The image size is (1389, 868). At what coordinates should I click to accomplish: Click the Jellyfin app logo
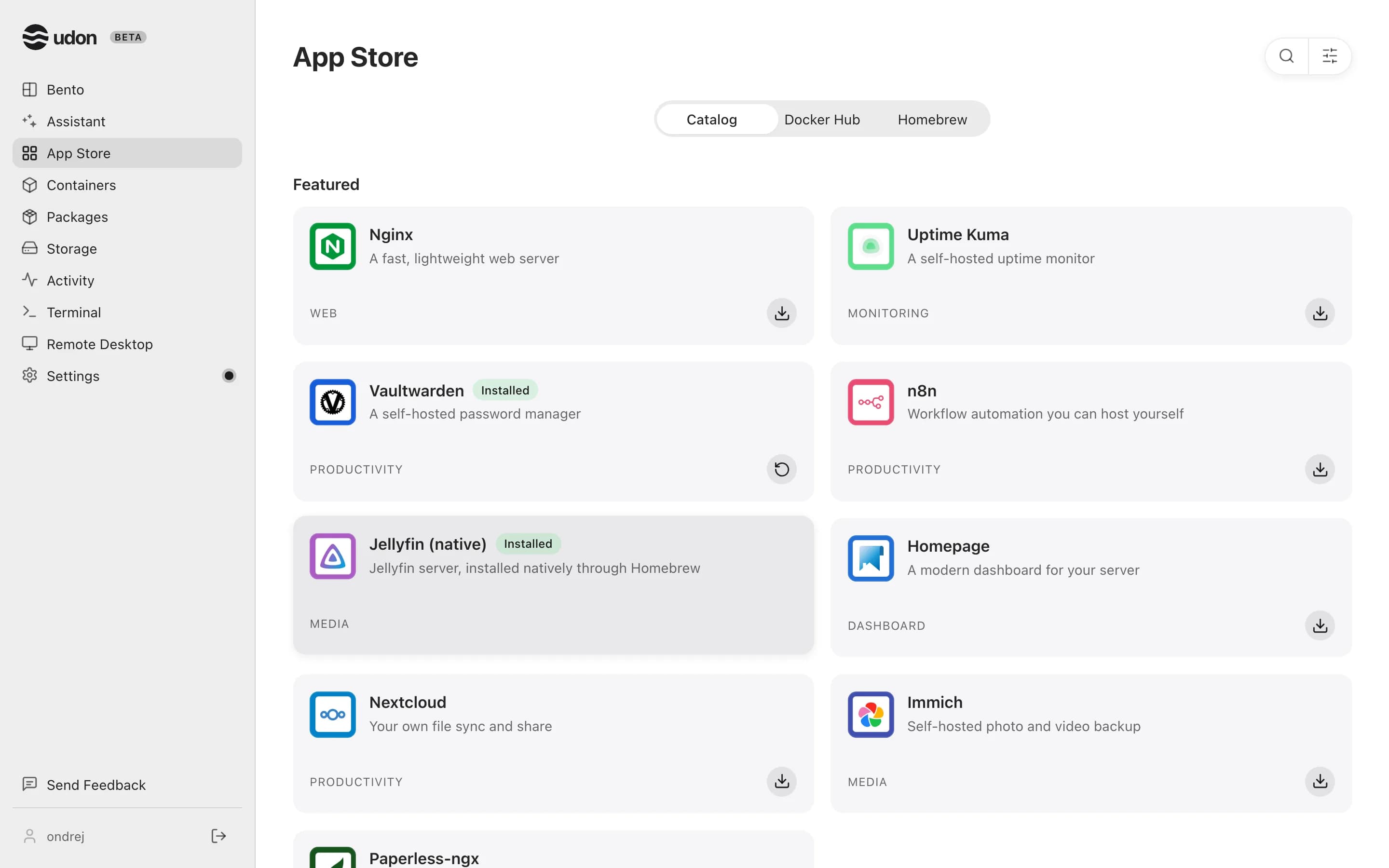pos(333,556)
